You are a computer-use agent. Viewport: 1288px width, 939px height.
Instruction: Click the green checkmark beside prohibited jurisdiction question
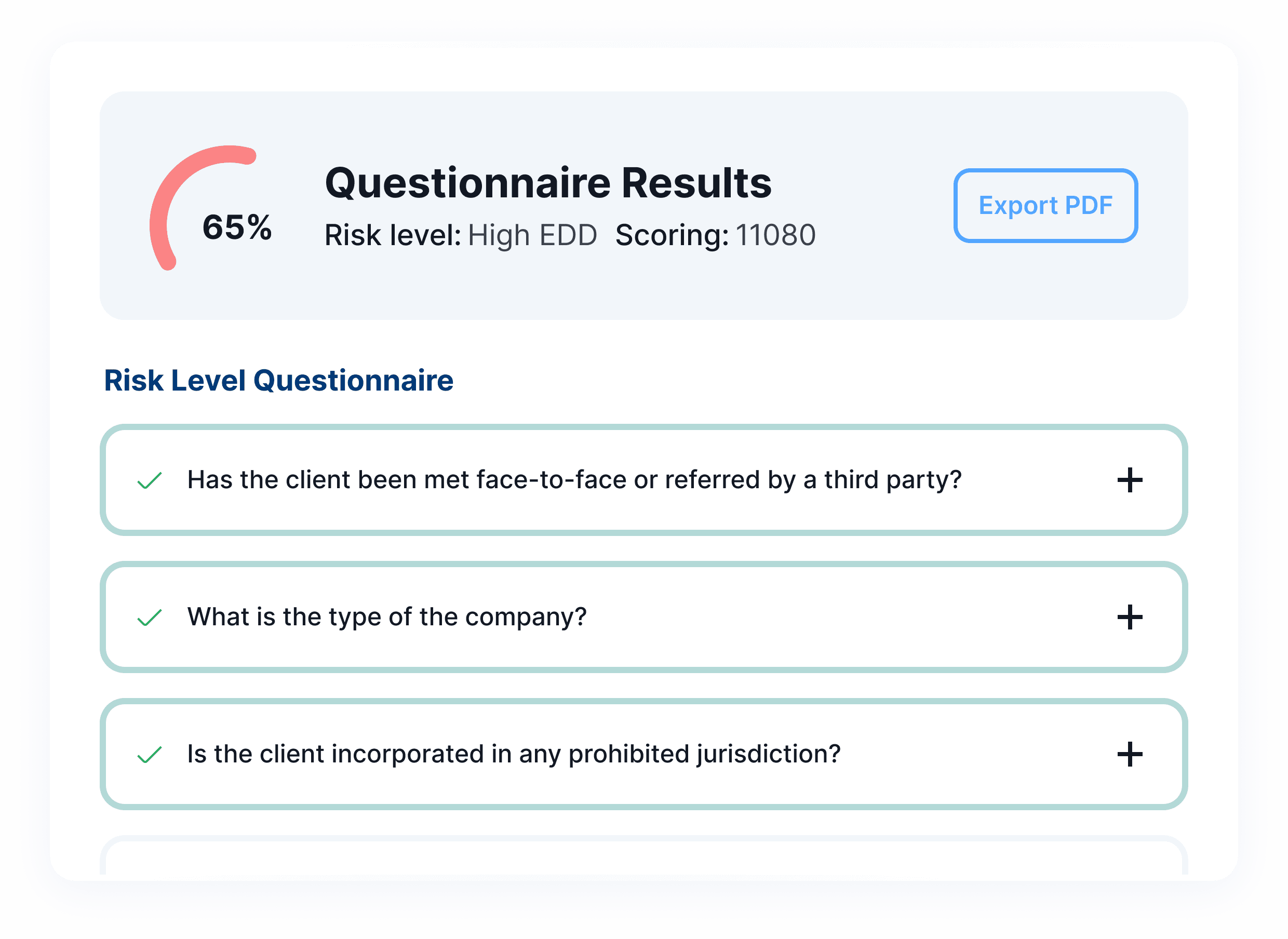click(x=150, y=755)
